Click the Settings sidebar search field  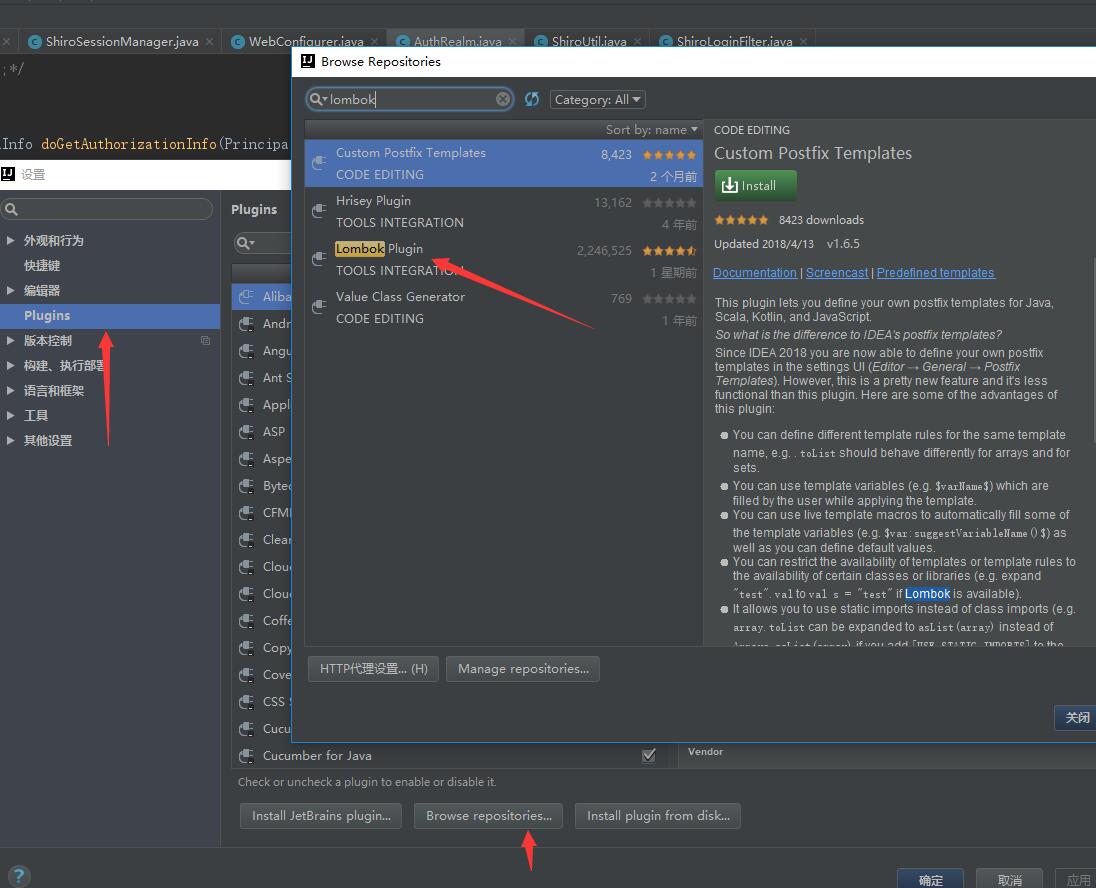click(x=107, y=209)
